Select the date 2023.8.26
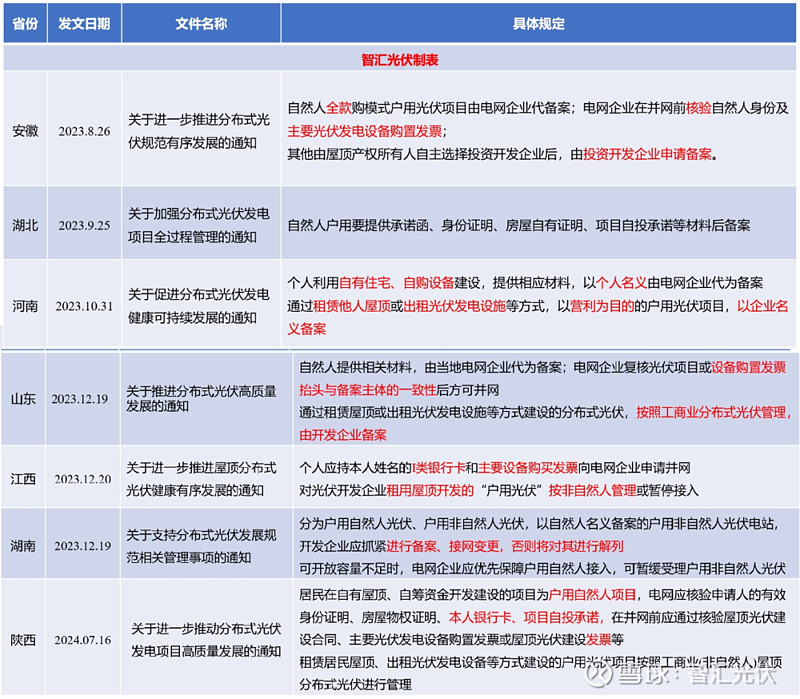This screenshot has height=699, width=800. pos(84,131)
